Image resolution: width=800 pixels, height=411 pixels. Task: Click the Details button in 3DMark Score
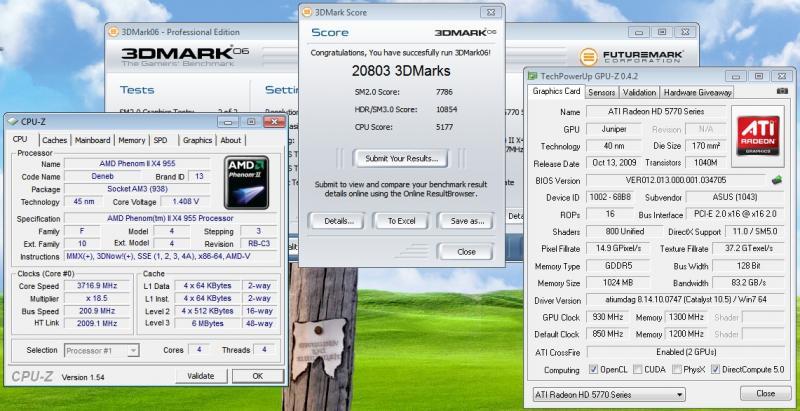336,221
